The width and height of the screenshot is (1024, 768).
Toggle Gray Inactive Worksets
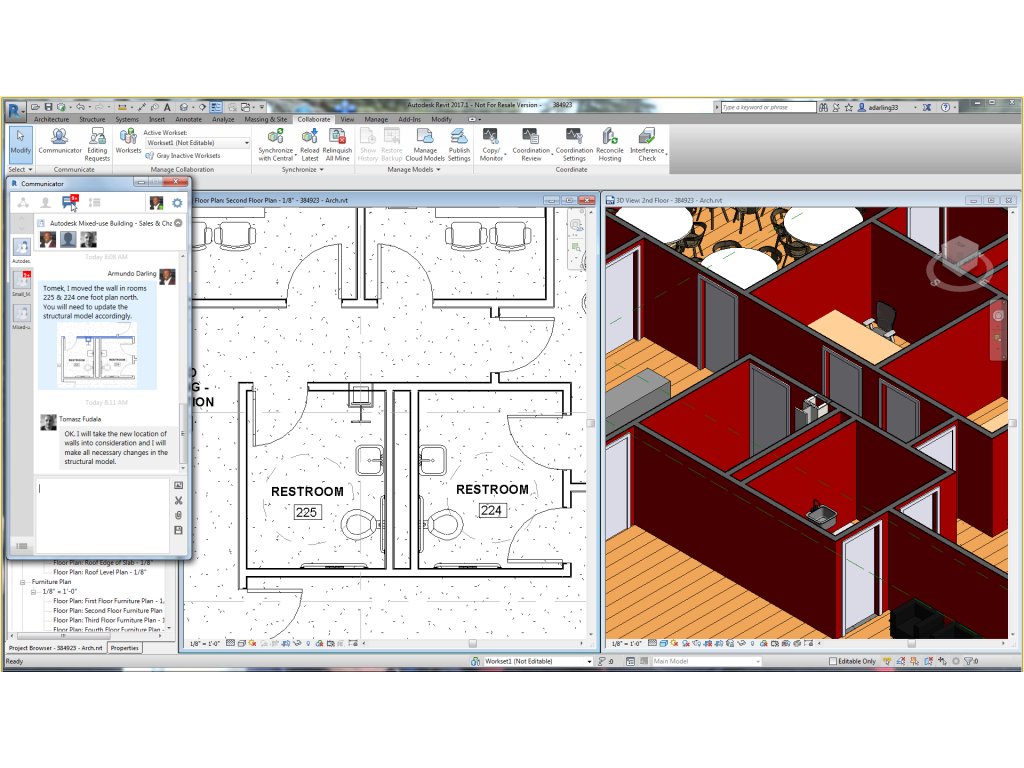coord(183,155)
